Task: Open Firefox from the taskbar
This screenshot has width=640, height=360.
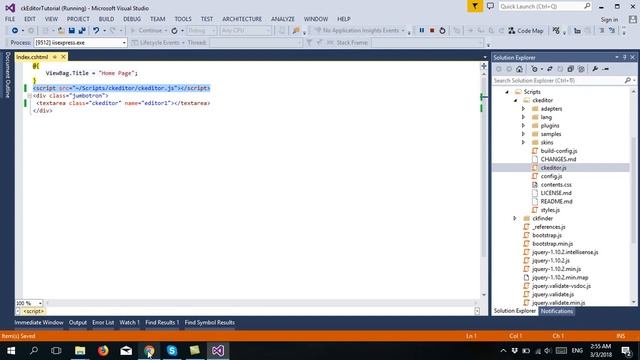Action: coord(103,351)
